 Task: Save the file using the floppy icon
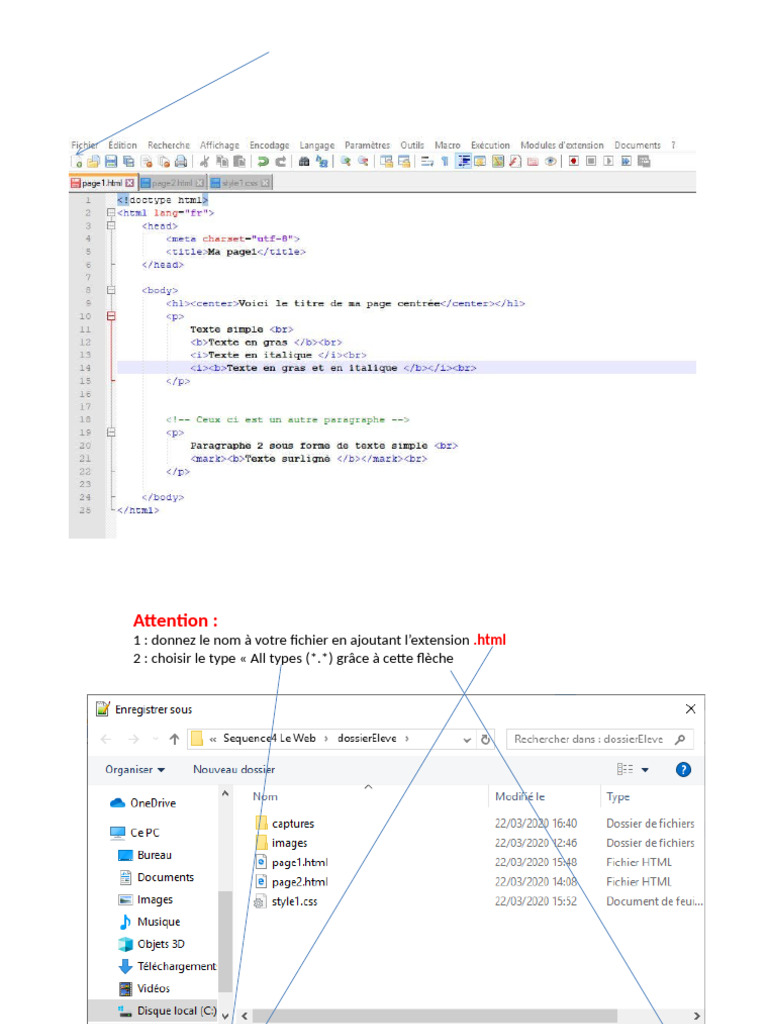click(x=111, y=161)
